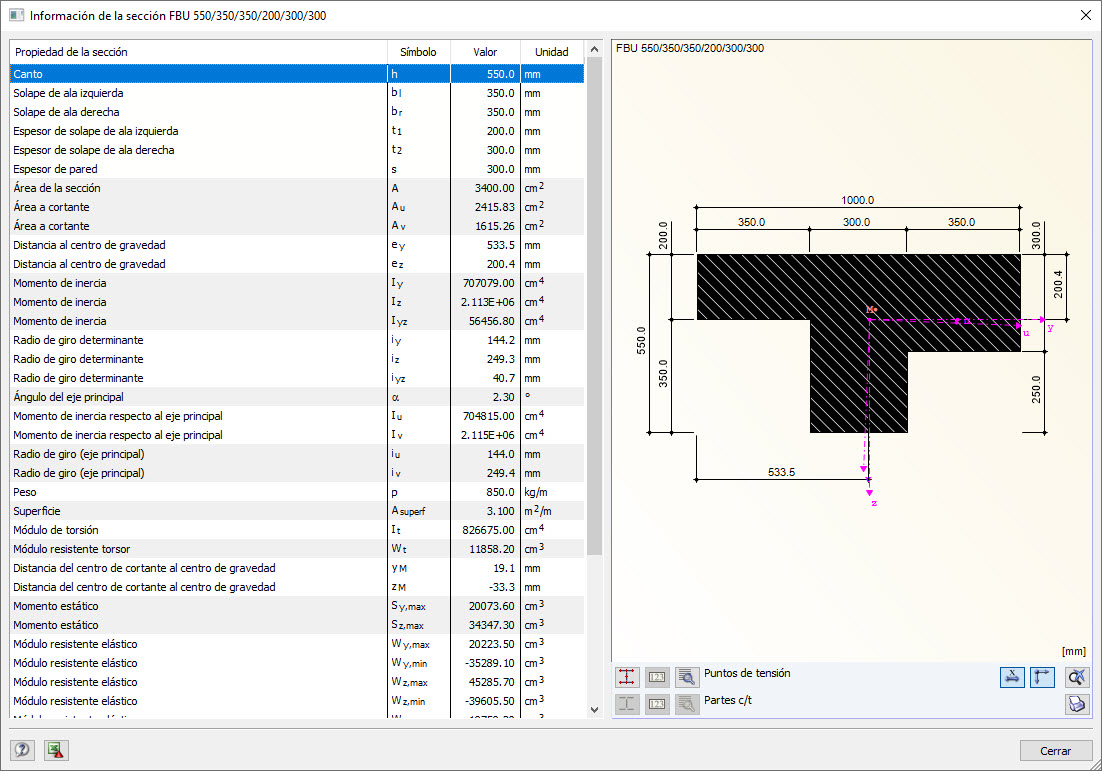Open details magnifier beside Partes c/t
1102x771 pixels.
coord(686,704)
